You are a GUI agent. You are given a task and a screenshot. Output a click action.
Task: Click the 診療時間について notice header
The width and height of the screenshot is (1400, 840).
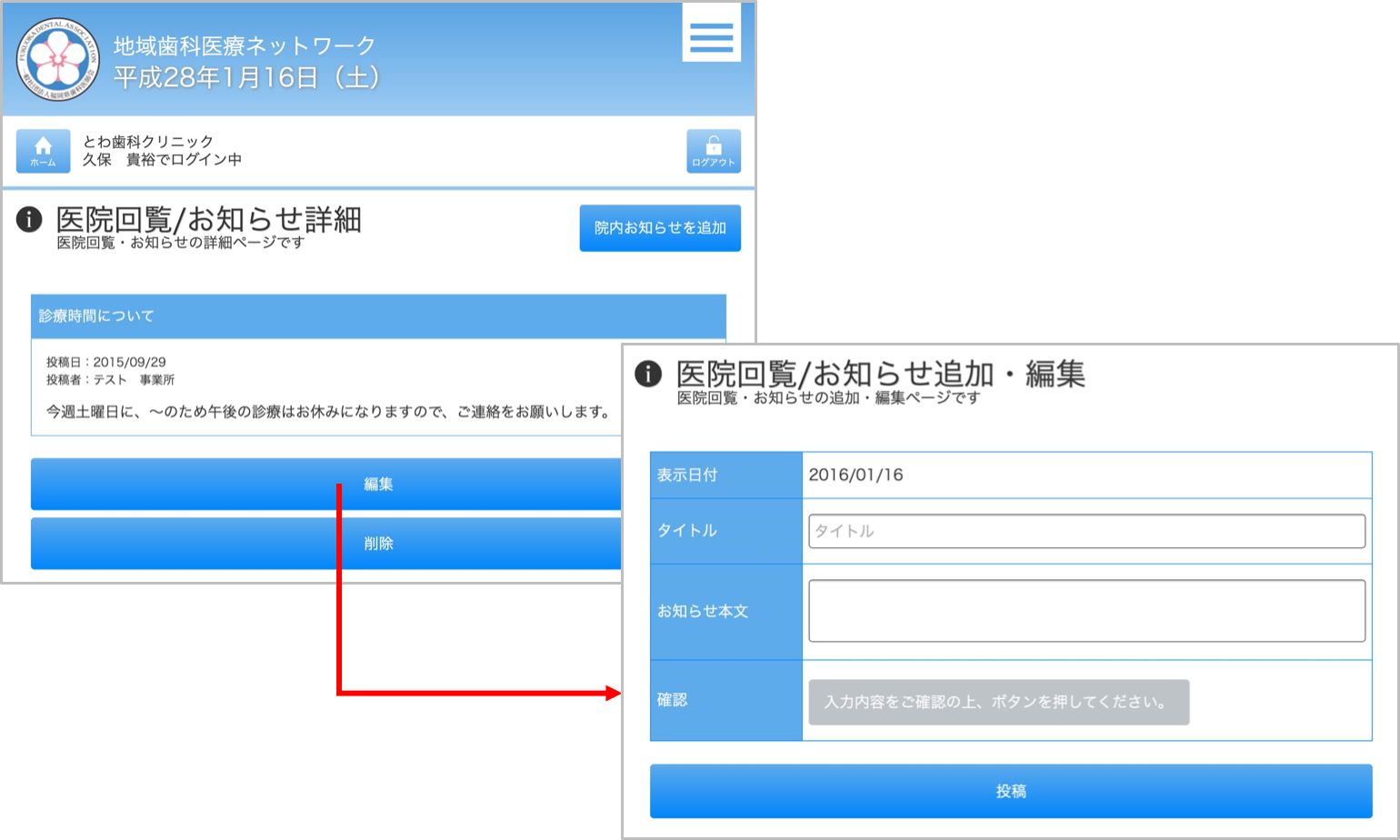coord(96,316)
